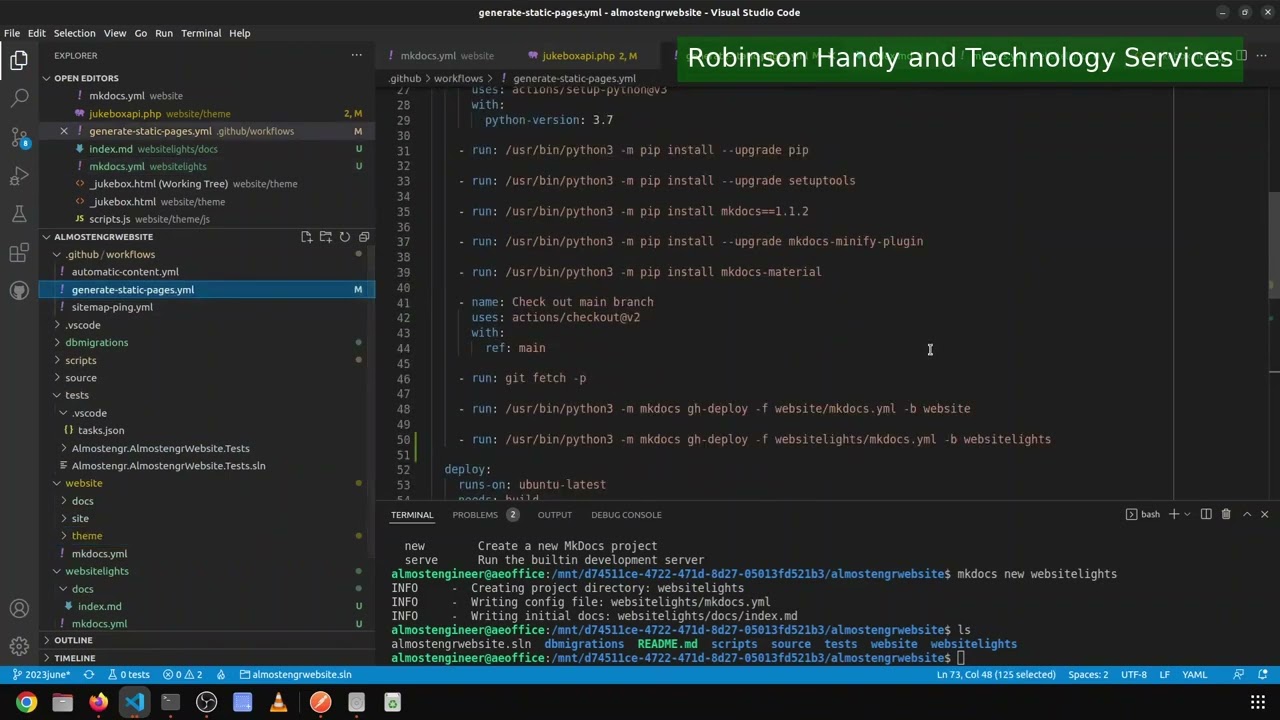
Task: Click the 2023june branch in status bar
Action: tap(41, 674)
